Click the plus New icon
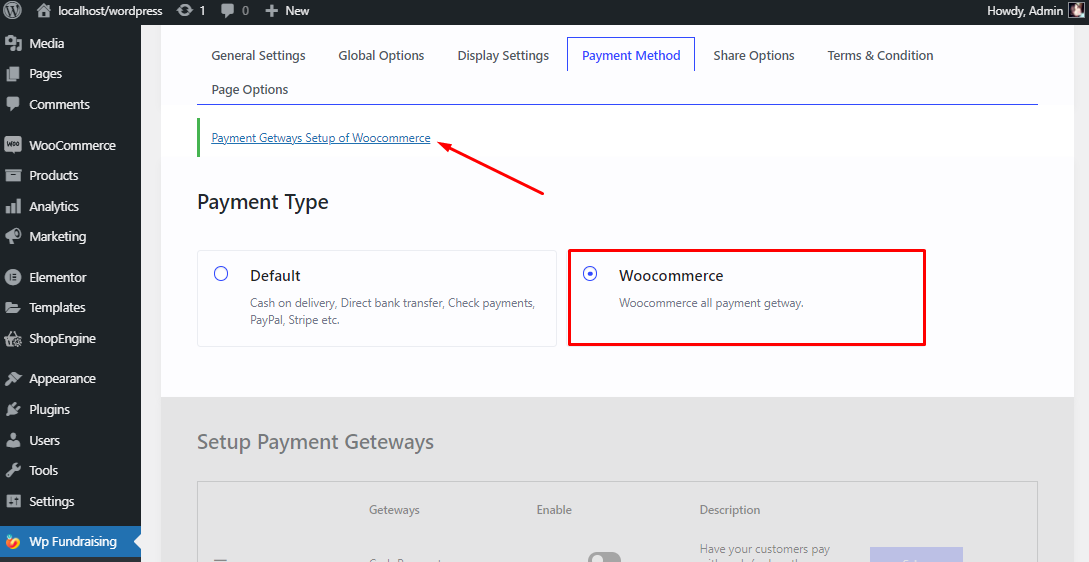This screenshot has width=1089, height=562. pyautogui.click(x=272, y=10)
